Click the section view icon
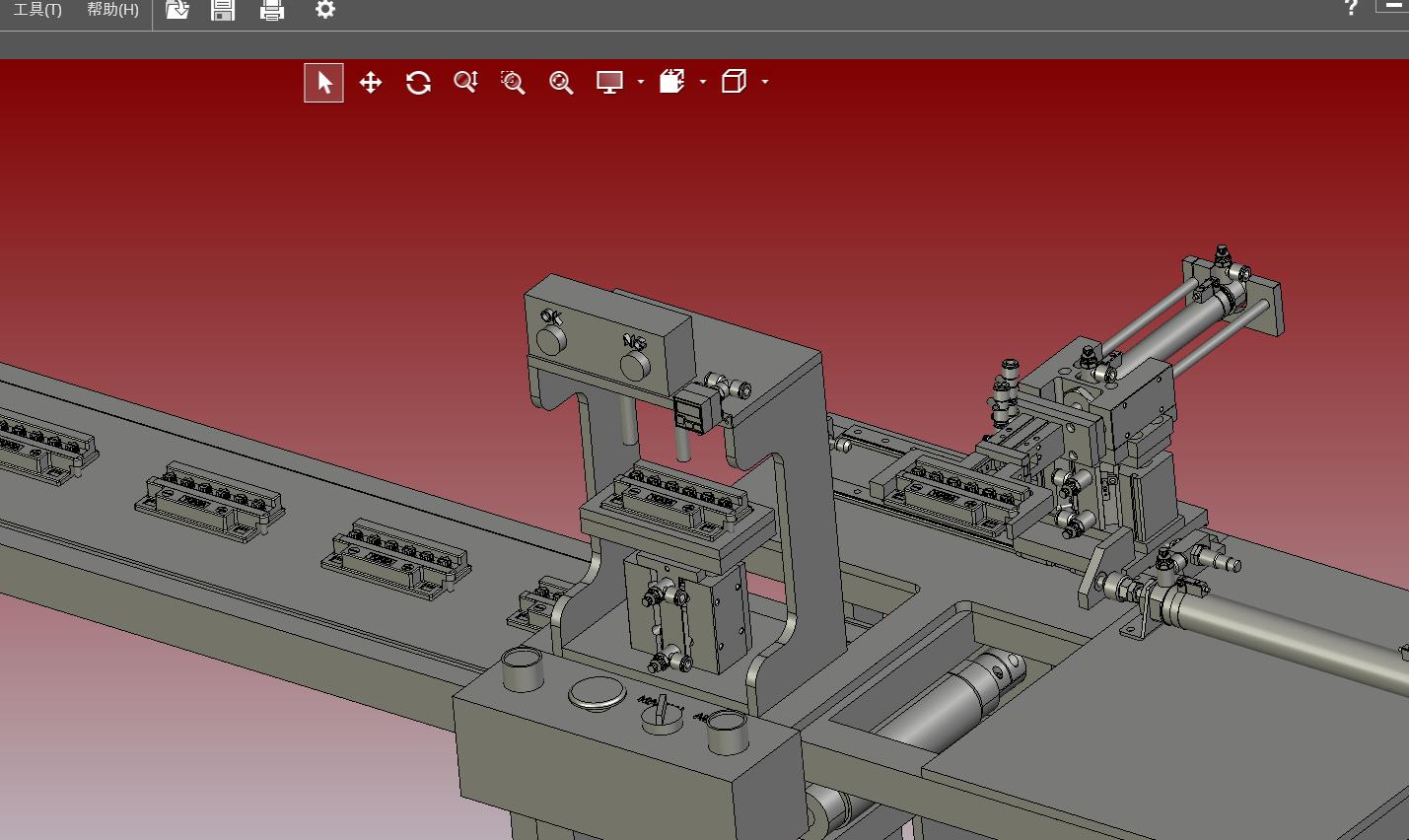1409x840 pixels. (672, 82)
